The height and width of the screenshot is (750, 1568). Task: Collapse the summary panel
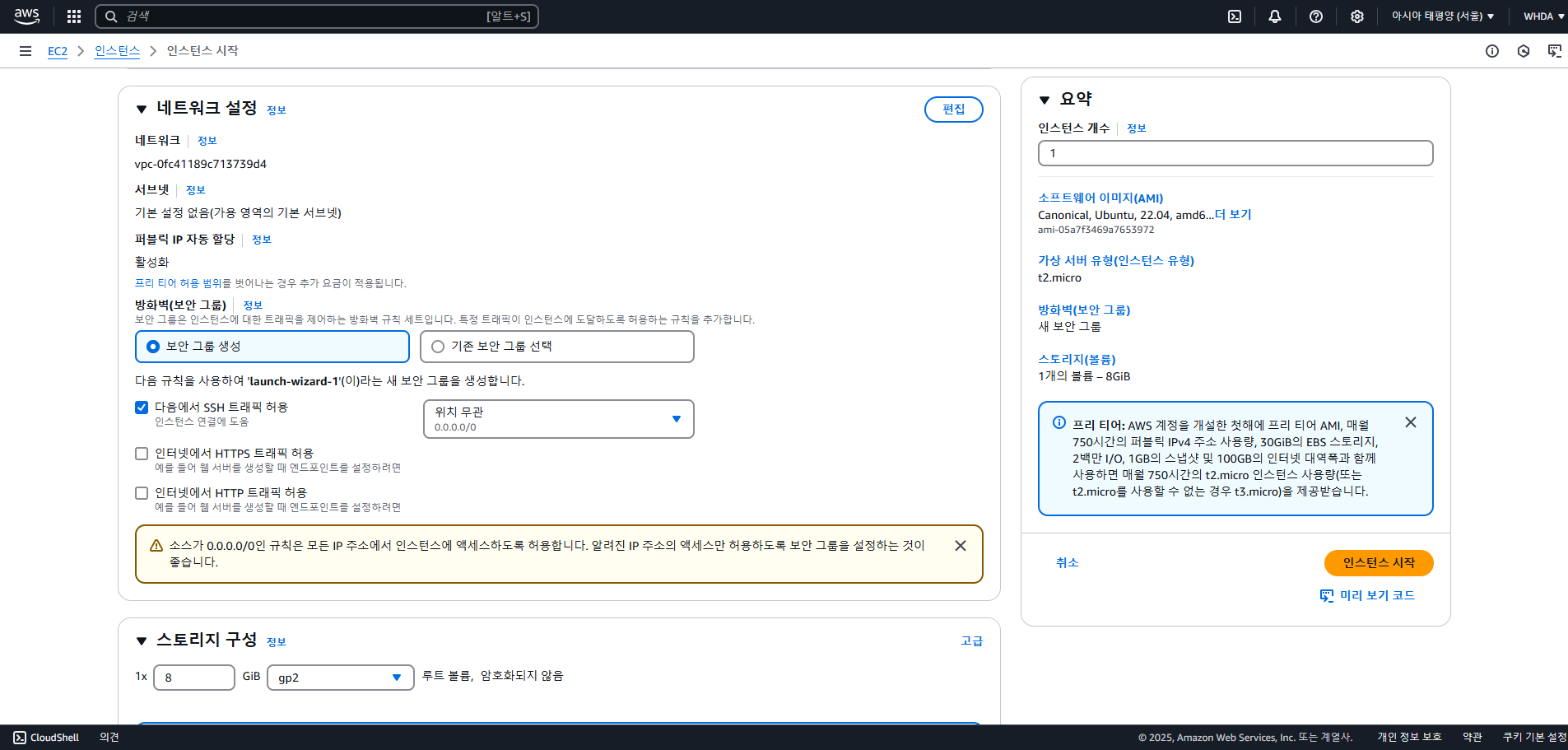[1045, 100]
